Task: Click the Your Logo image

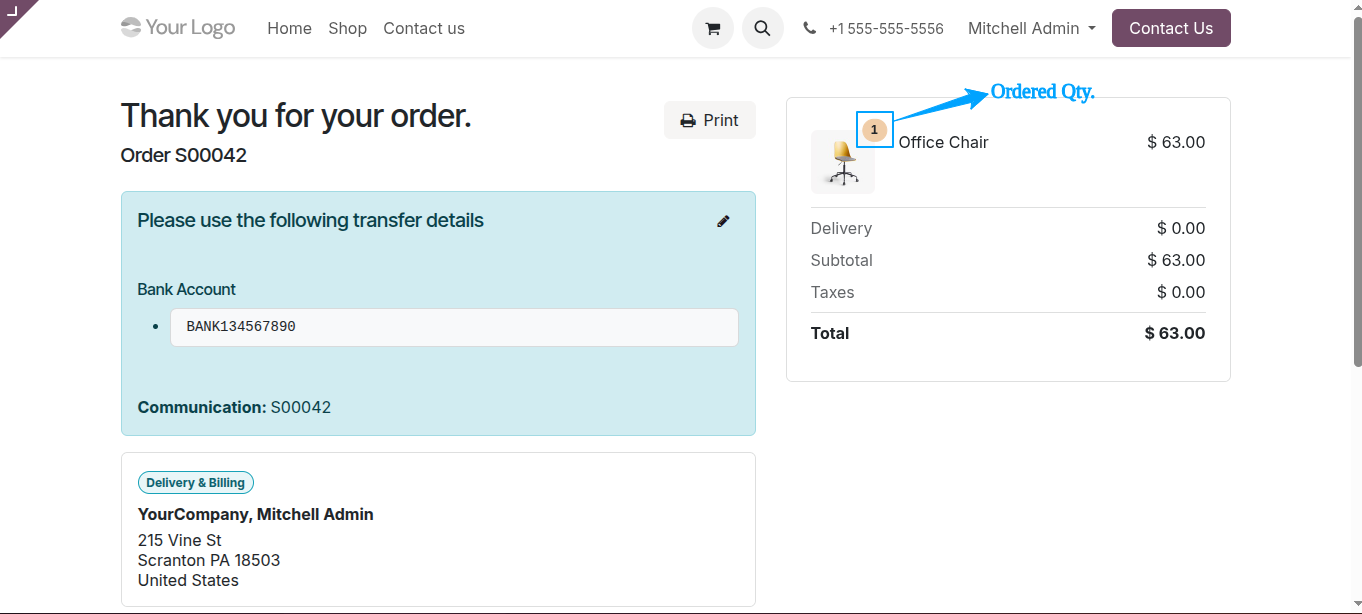Action: coord(178,28)
